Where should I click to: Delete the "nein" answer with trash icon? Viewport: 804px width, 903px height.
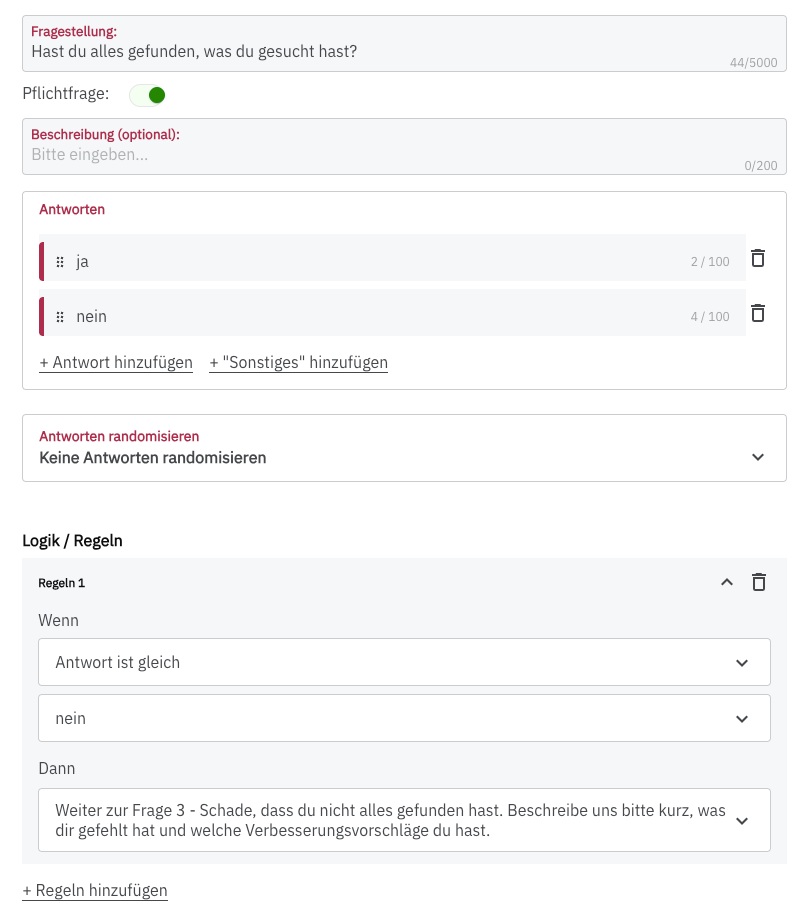coord(758,313)
